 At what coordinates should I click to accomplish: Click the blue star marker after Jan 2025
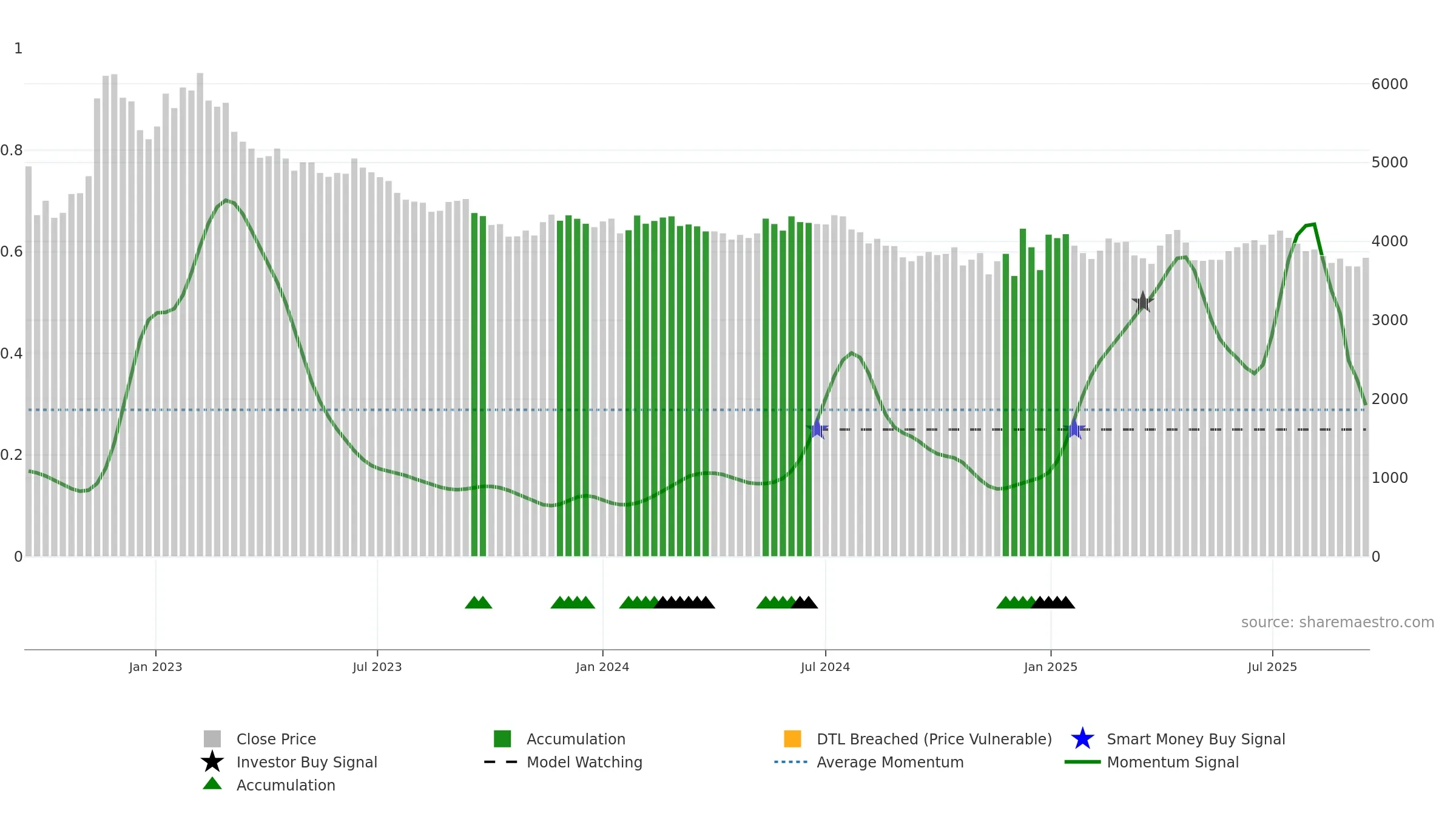click(1074, 429)
